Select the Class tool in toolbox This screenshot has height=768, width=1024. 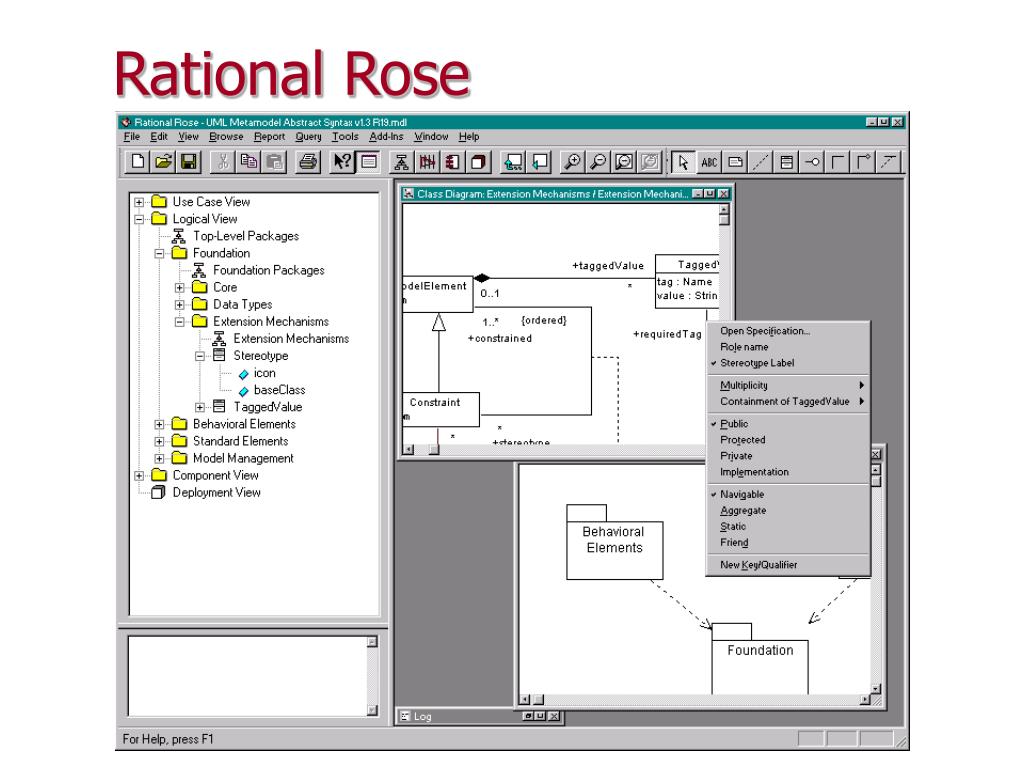click(x=786, y=162)
